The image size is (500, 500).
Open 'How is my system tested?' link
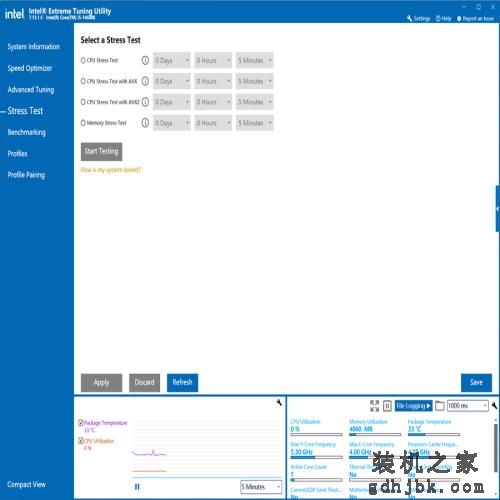tap(110, 170)
